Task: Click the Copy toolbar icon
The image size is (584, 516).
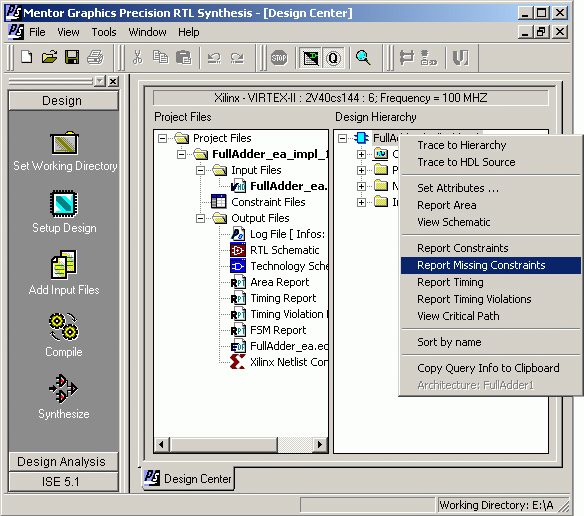Action: [x=161, y=57]
